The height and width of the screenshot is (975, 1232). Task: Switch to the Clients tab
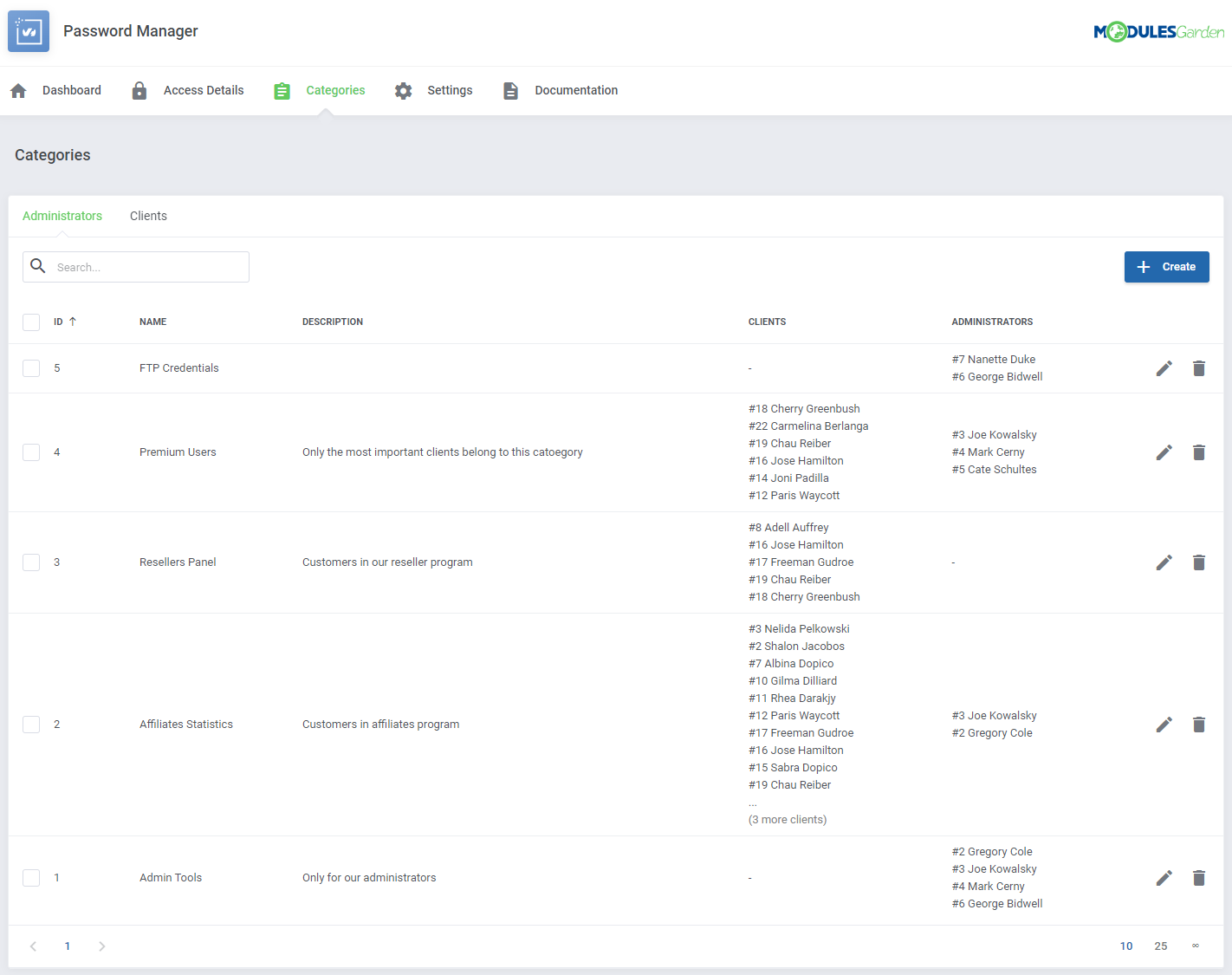pos(148,216)
